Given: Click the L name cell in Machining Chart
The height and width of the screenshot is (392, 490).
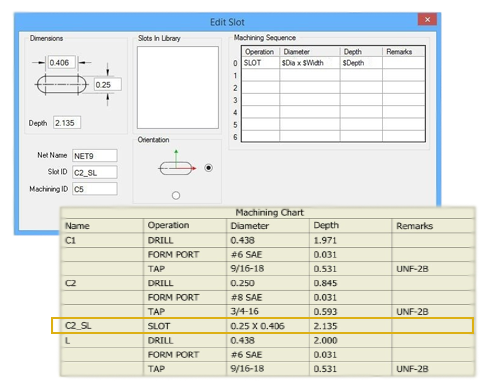Looking at the screenshot, I should pyautogui.click(x=102, y=340).
